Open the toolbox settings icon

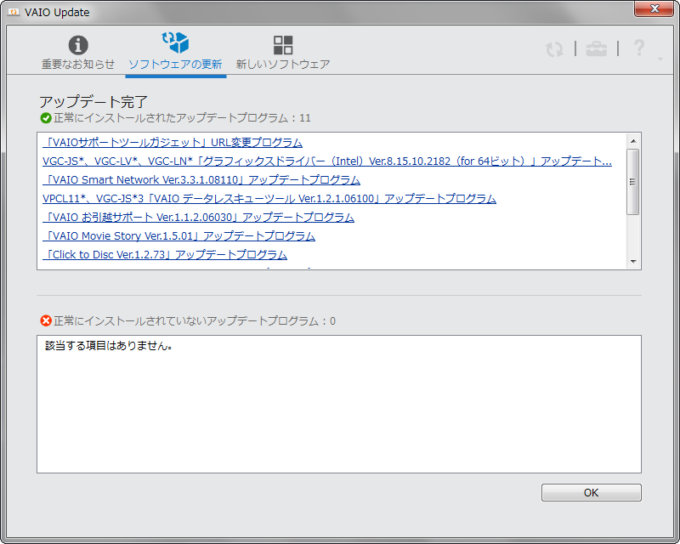pos(596,49)
